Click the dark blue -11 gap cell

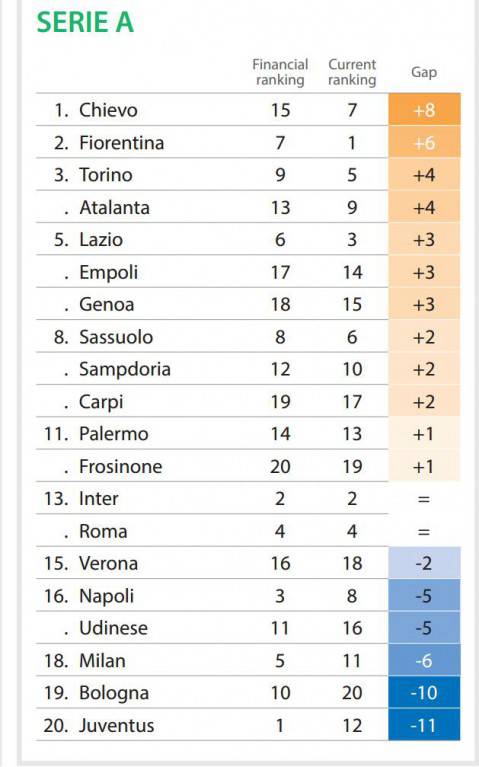pyautogui.click(x=424, y=725)
